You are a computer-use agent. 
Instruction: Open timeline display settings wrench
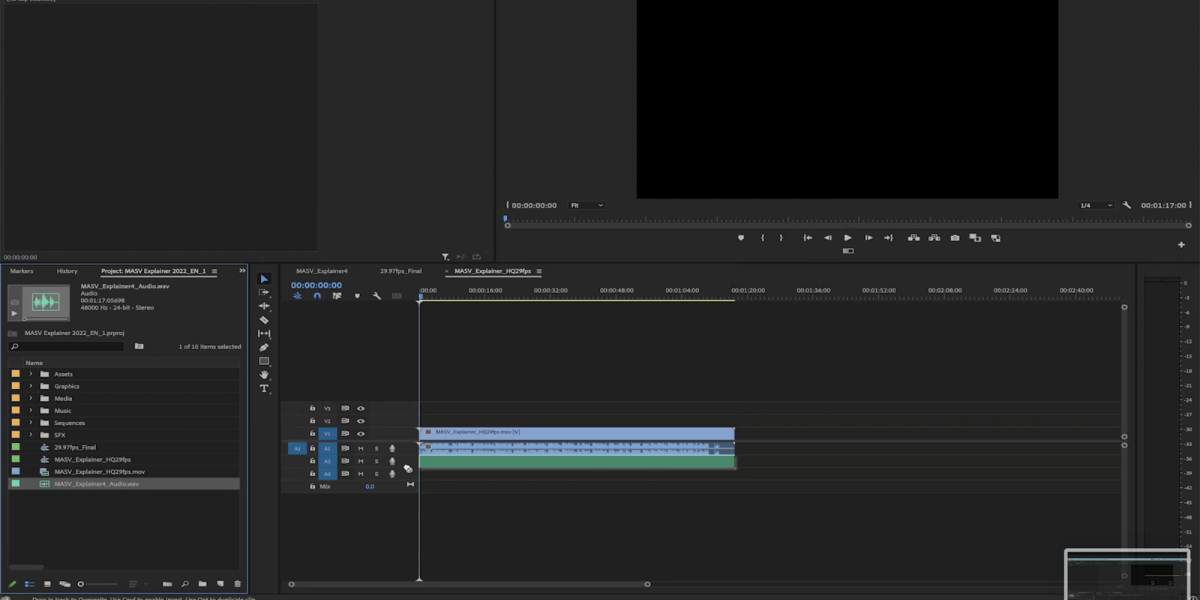(x=377, y=296)
